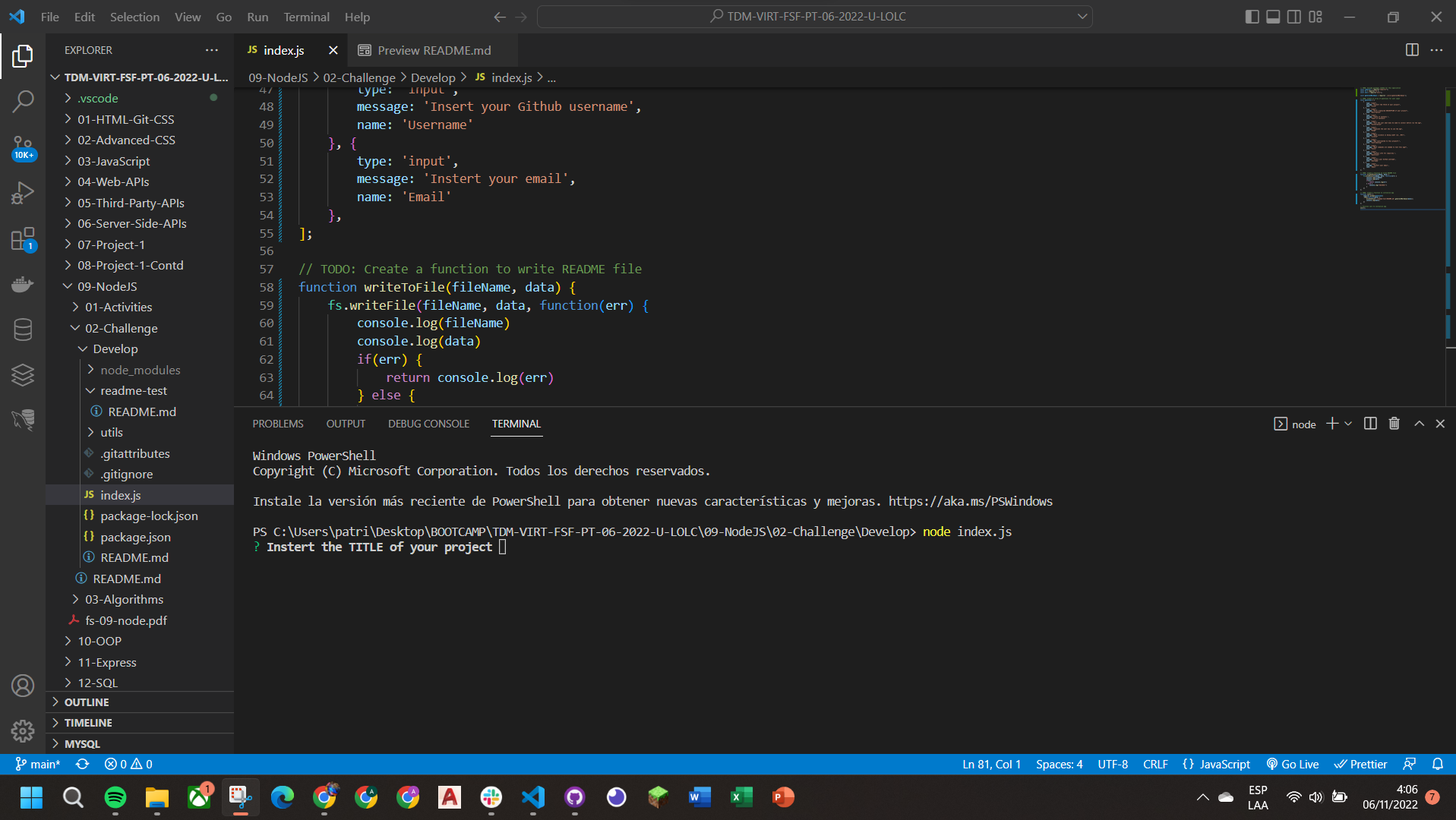Switch to the PROBLEMS tab
This screenshot has height=820, width=1456.
278,424
